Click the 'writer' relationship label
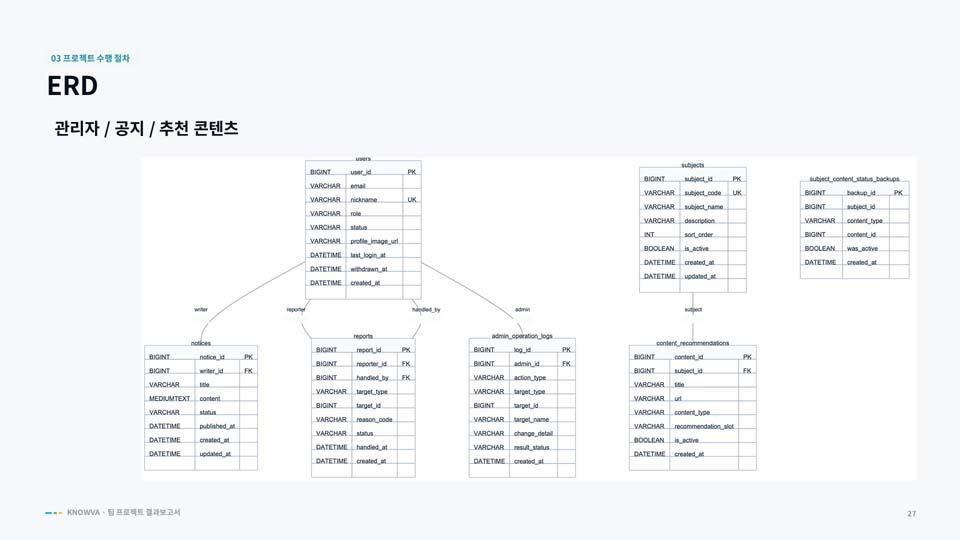 tap(201, 310)
